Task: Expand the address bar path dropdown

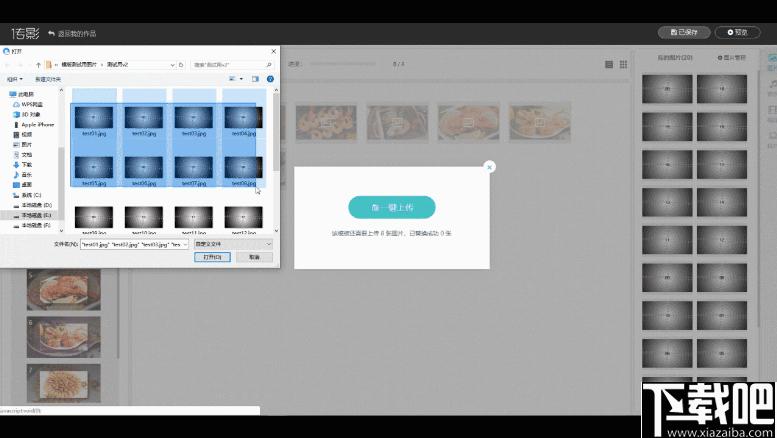Action: point(172,65)
